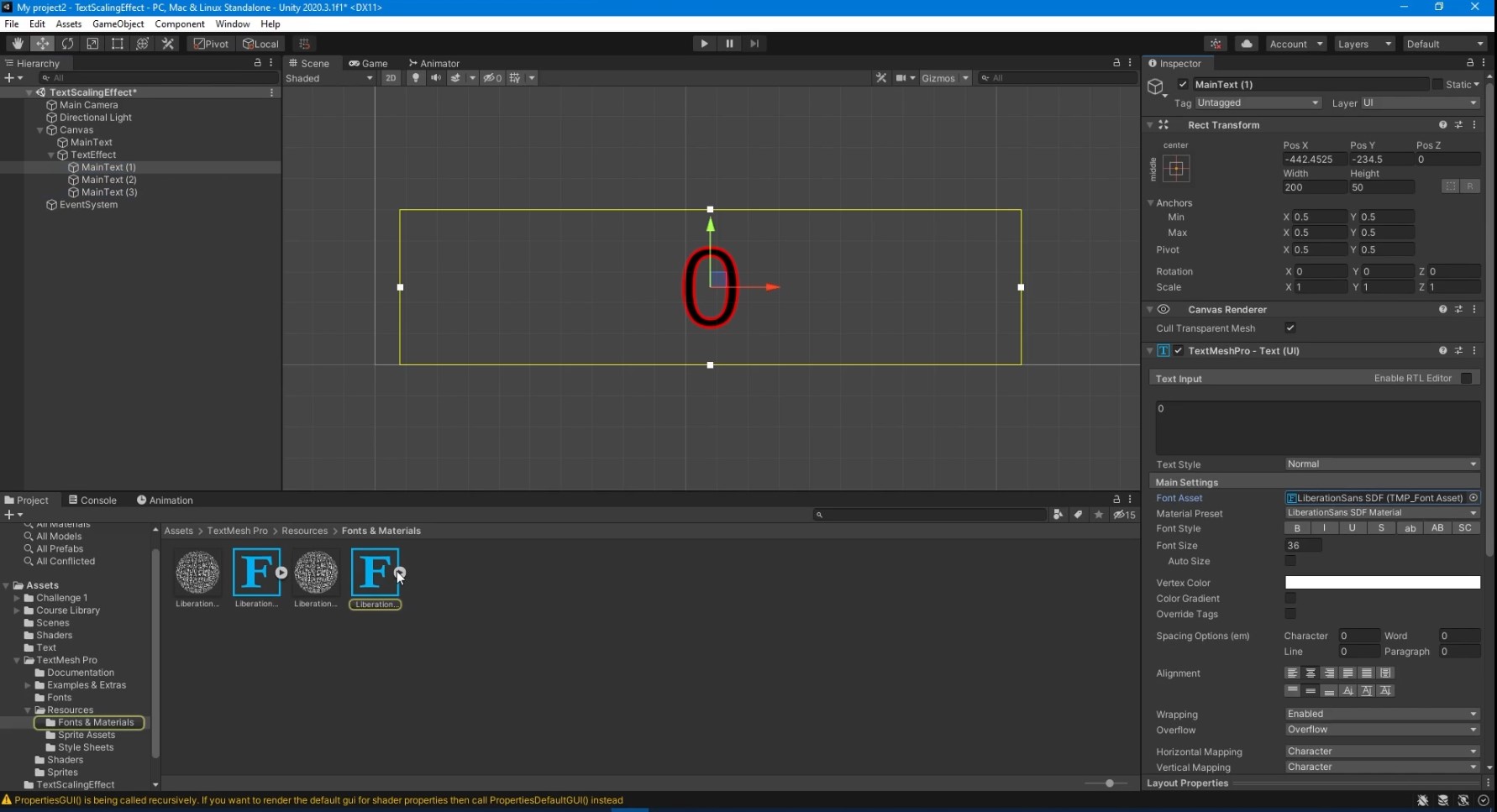Screen dimensions: 1497x812
Task: Select MainText (2) in Hierarchy
Action: pos(108,180)
